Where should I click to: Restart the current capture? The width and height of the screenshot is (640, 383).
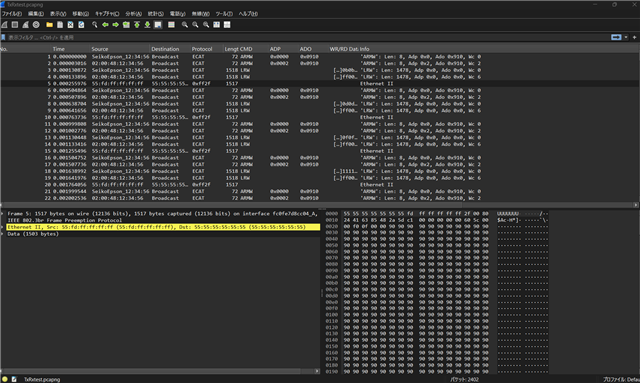click(25, 25)
